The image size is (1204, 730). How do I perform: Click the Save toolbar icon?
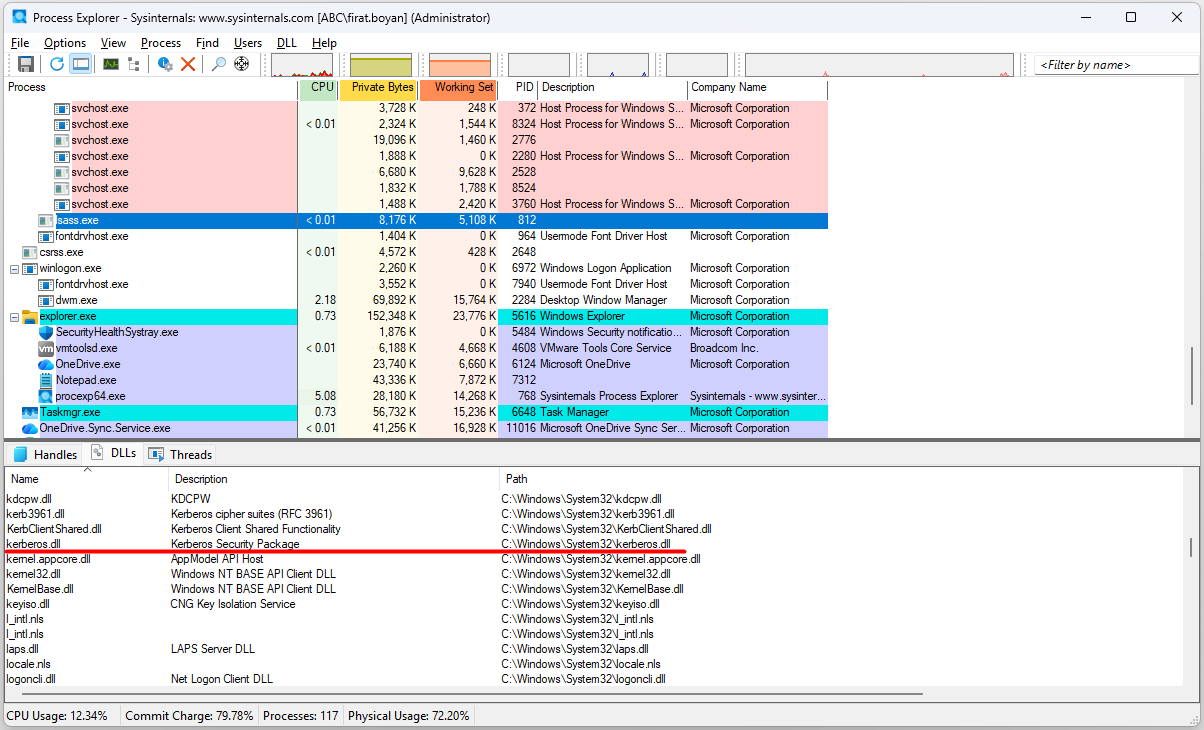pos(26,64)
